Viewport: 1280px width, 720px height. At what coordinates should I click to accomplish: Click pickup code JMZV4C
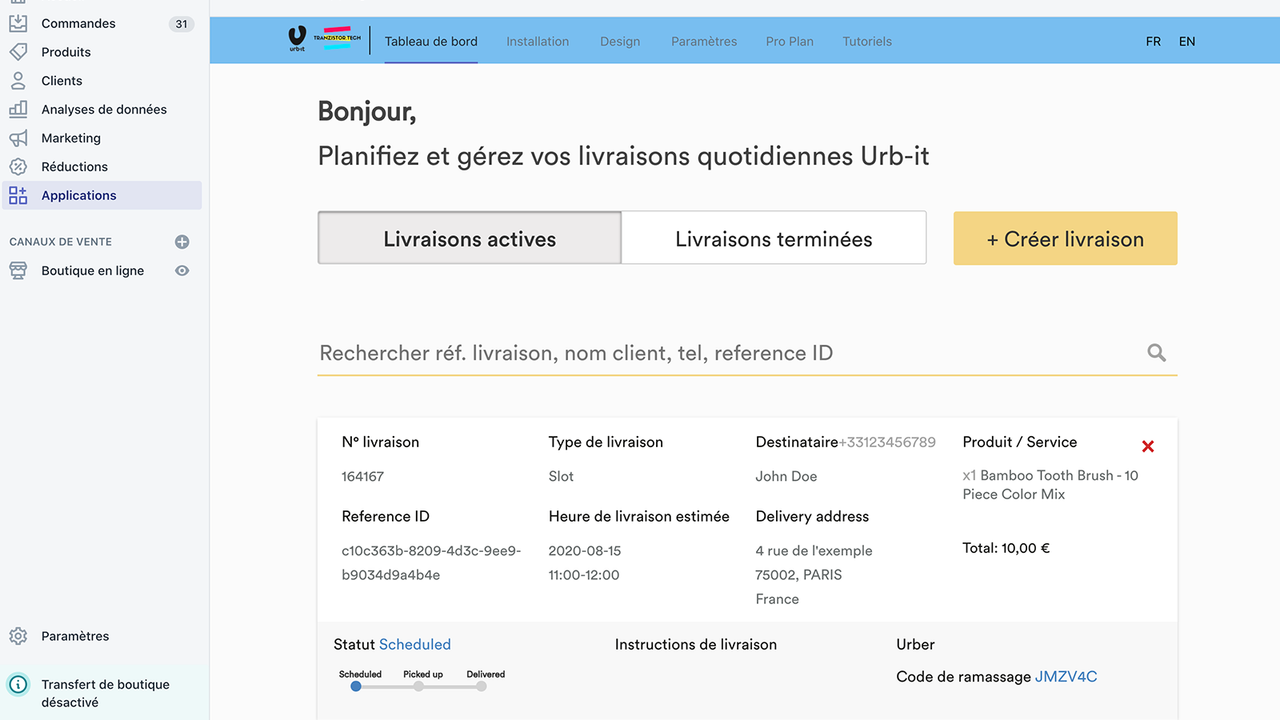coord(1066,676)
